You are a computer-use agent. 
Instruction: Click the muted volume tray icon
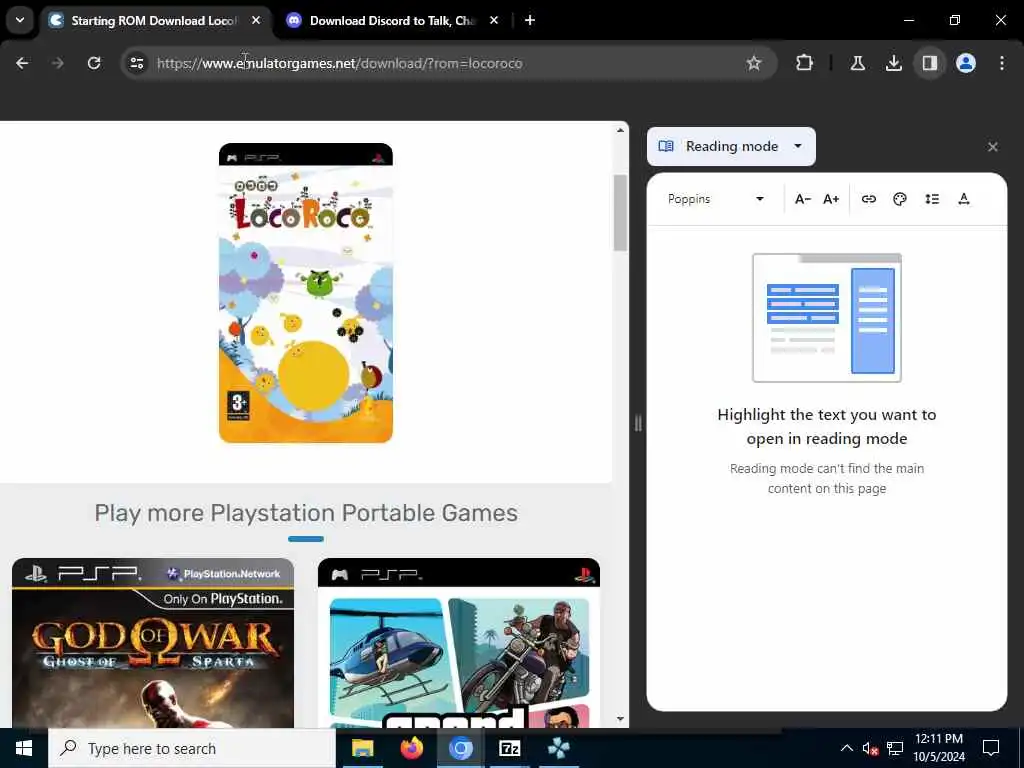870,748
